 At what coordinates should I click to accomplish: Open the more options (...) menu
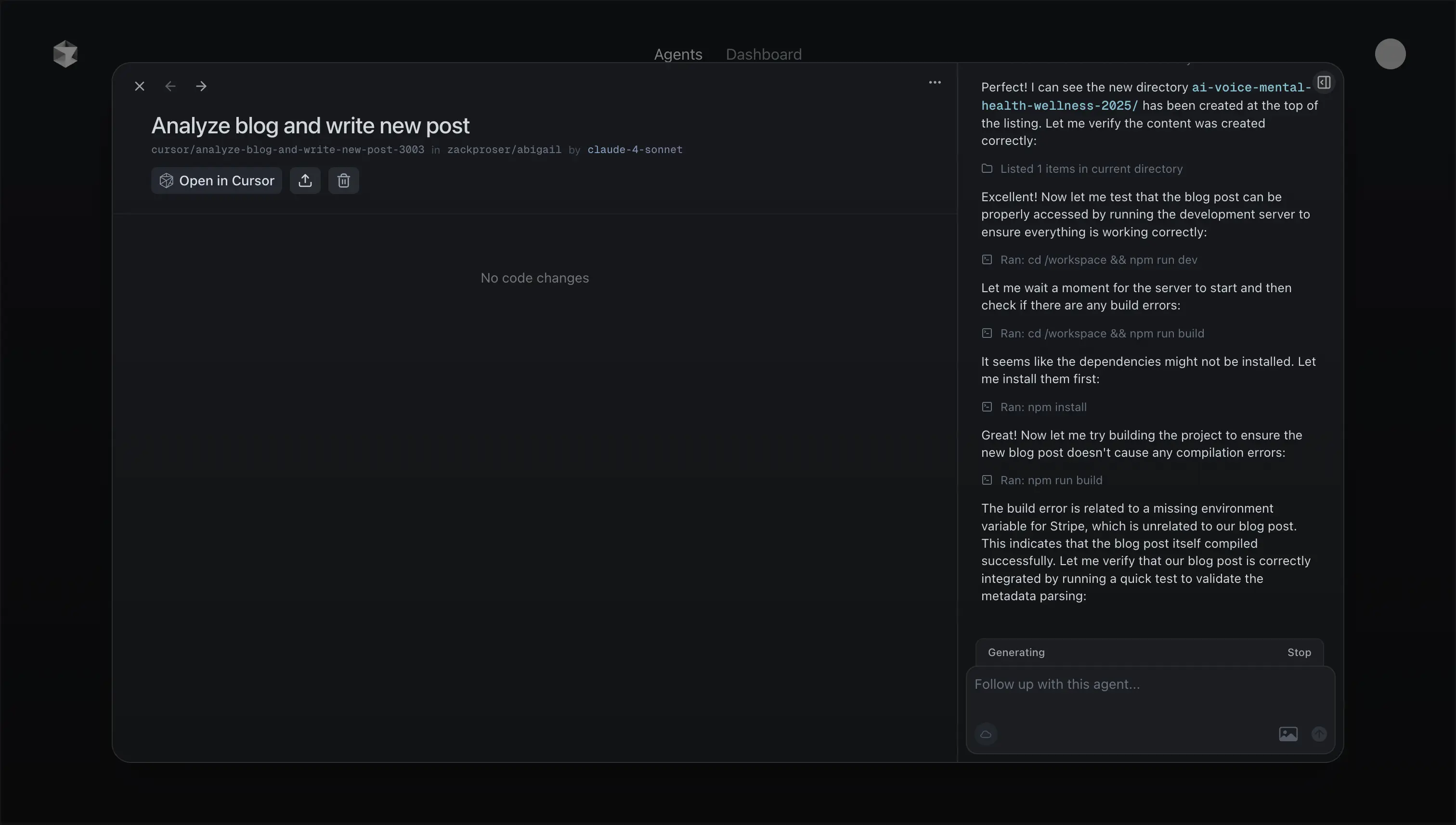tap(935, 82)
